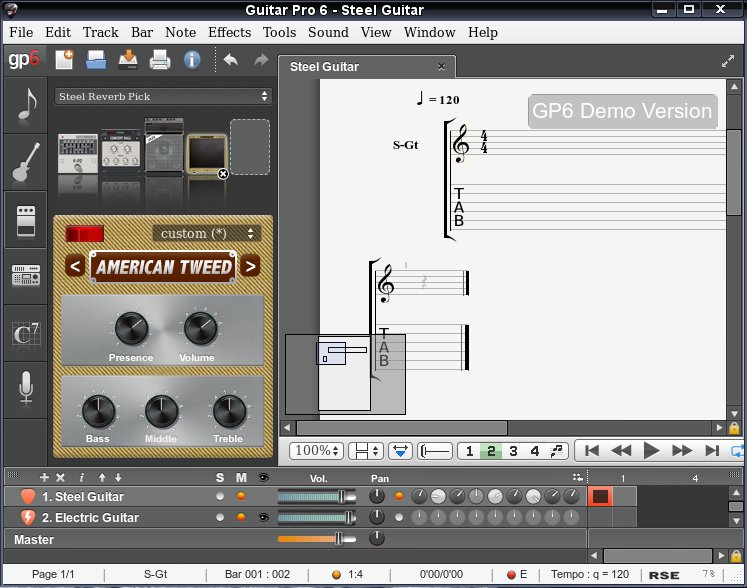The image size is (747, 588).
Task: Open the effects pedal panel icon
Action: (26, 220)
